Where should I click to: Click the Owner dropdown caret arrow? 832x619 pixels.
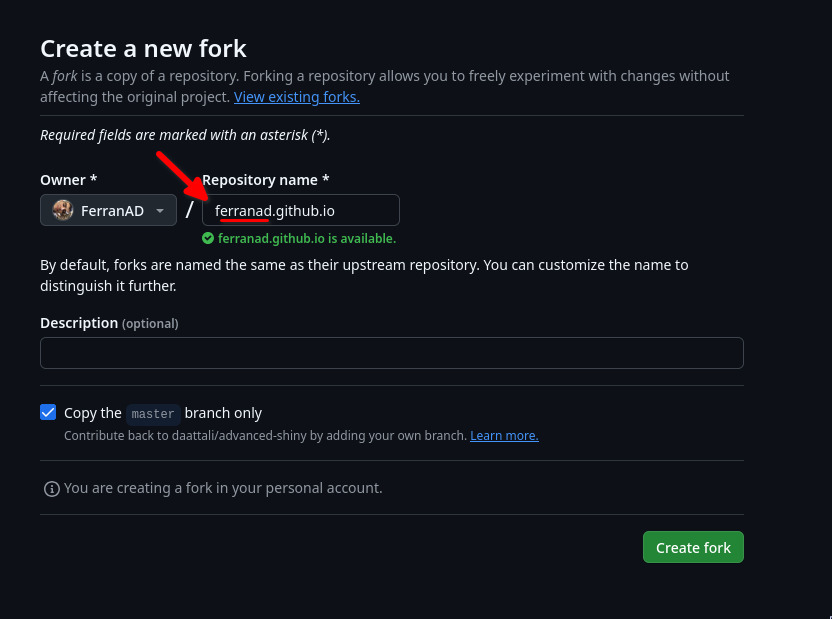click(160, 211)
